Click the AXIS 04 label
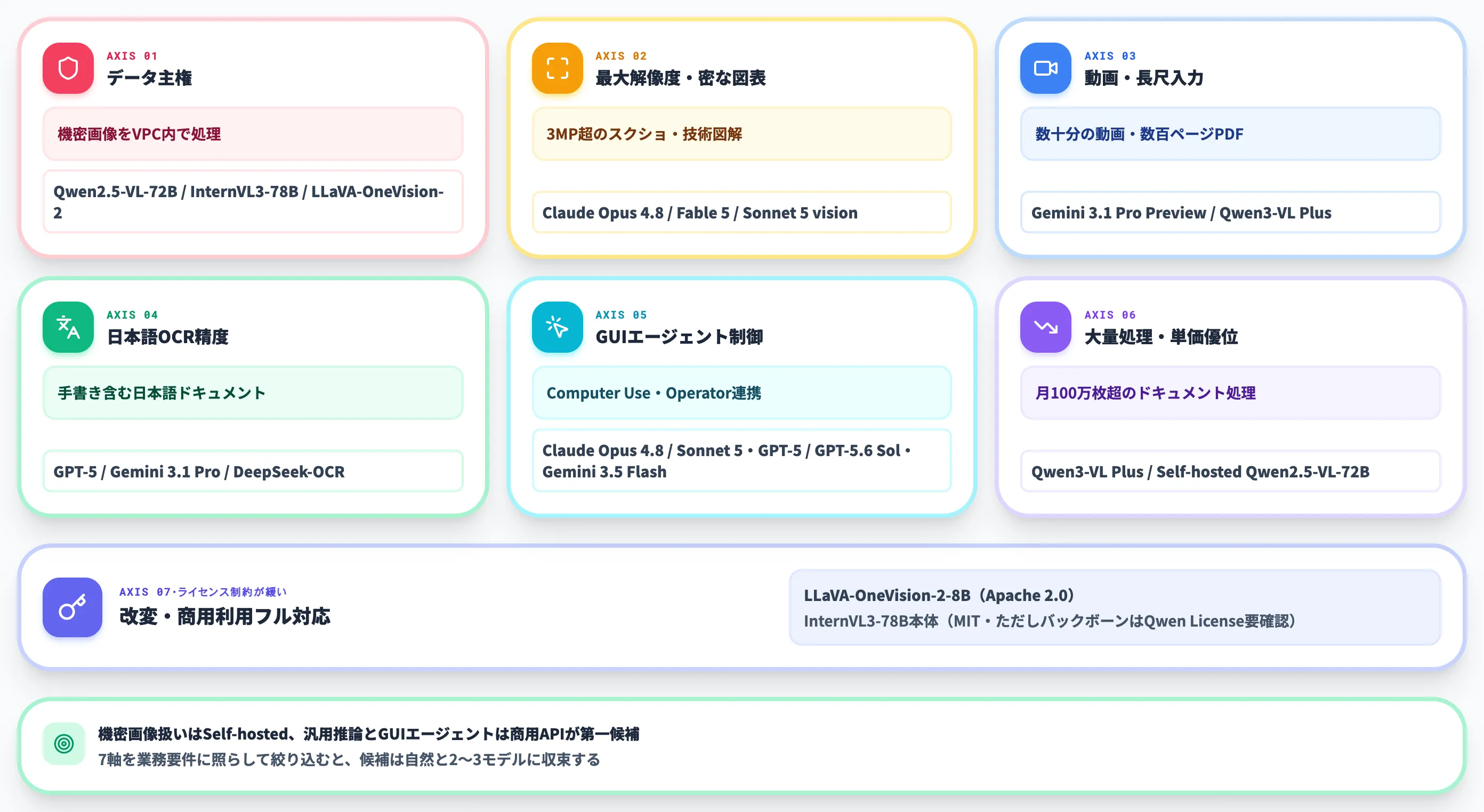Screen dimensions: 1484x812 (132, 315)
